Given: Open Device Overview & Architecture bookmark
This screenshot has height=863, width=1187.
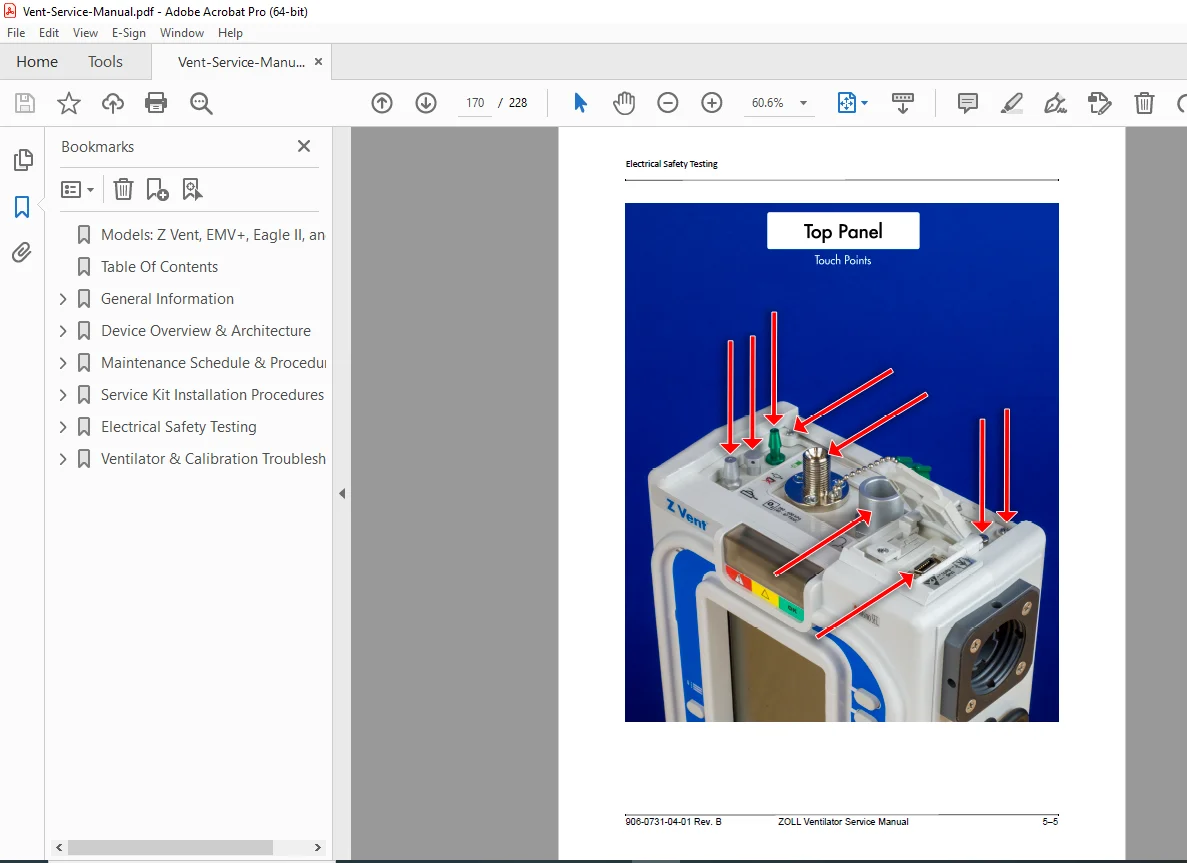Looking at the screenshot, I should click(x=206, y=331).
